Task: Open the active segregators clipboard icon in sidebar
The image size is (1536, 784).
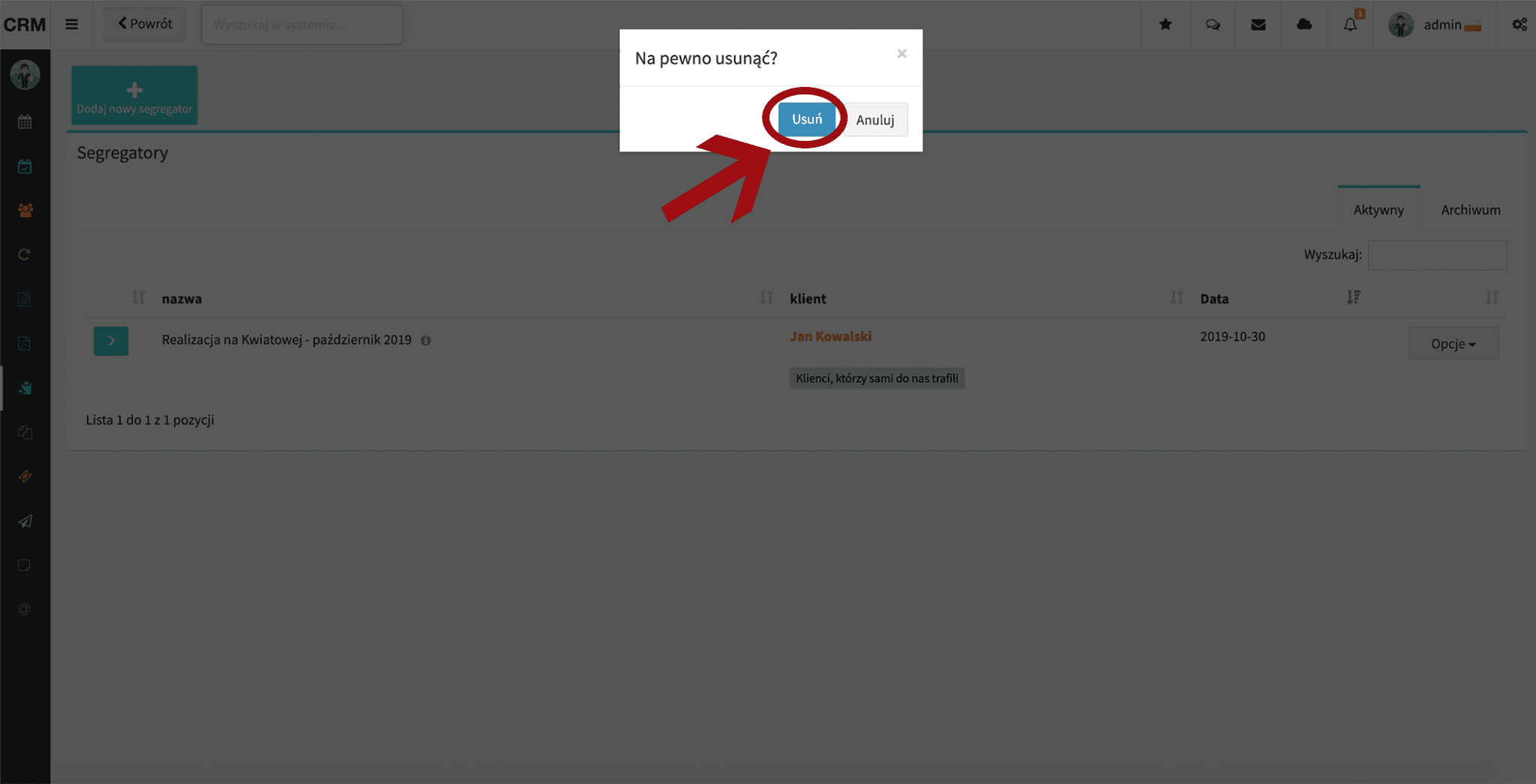Action: tap(25, 388)
